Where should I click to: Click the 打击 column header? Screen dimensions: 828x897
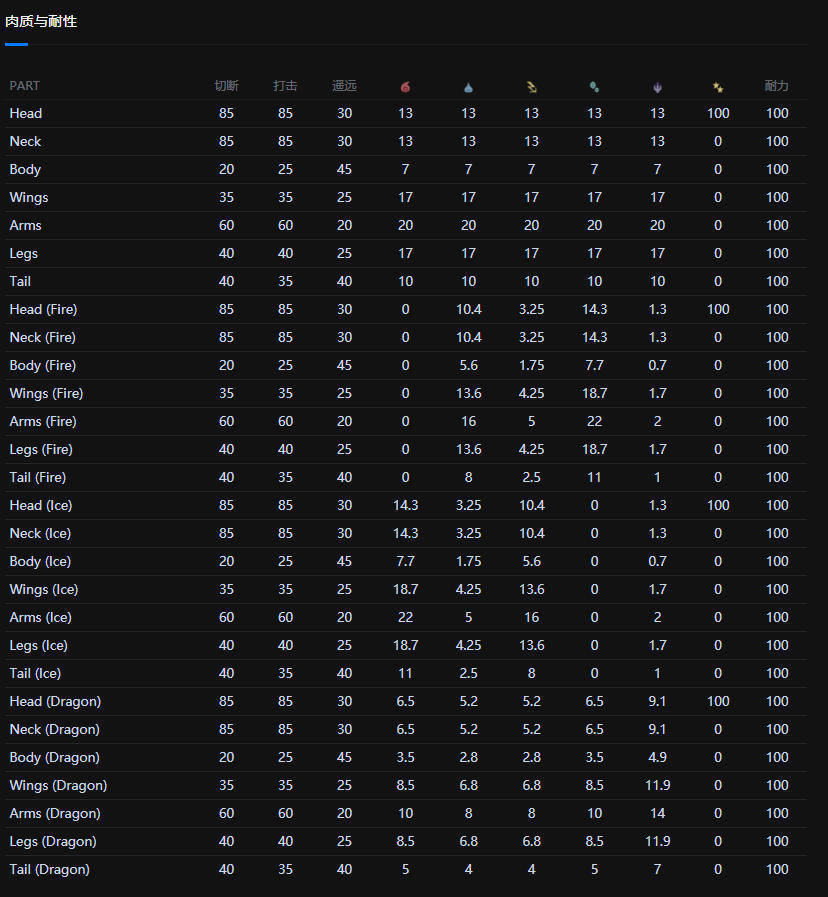(x=285, y=86)
